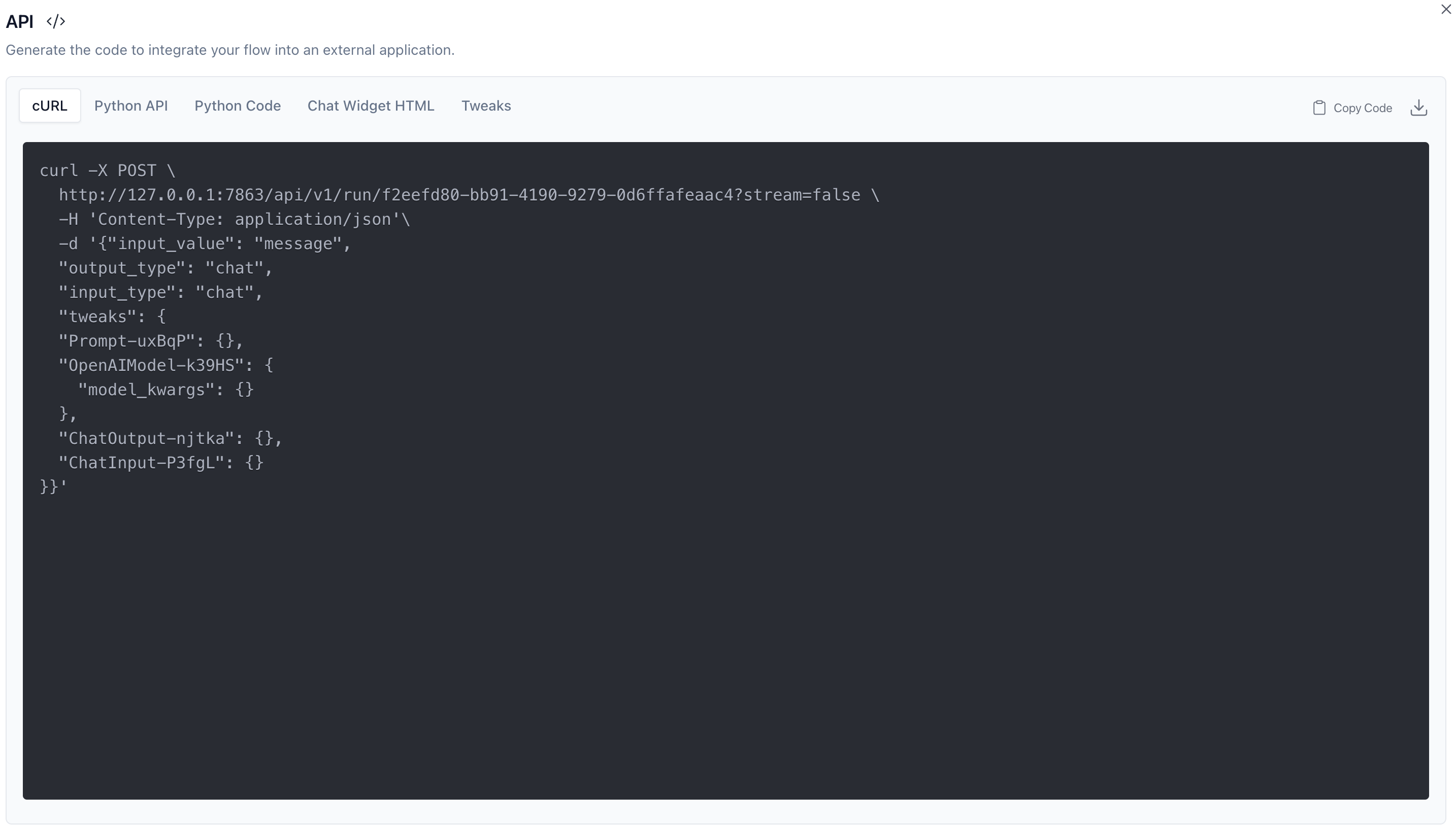Switch to the cURL tab
Viewport: 1456px width, 825px height.
point(50,106)
